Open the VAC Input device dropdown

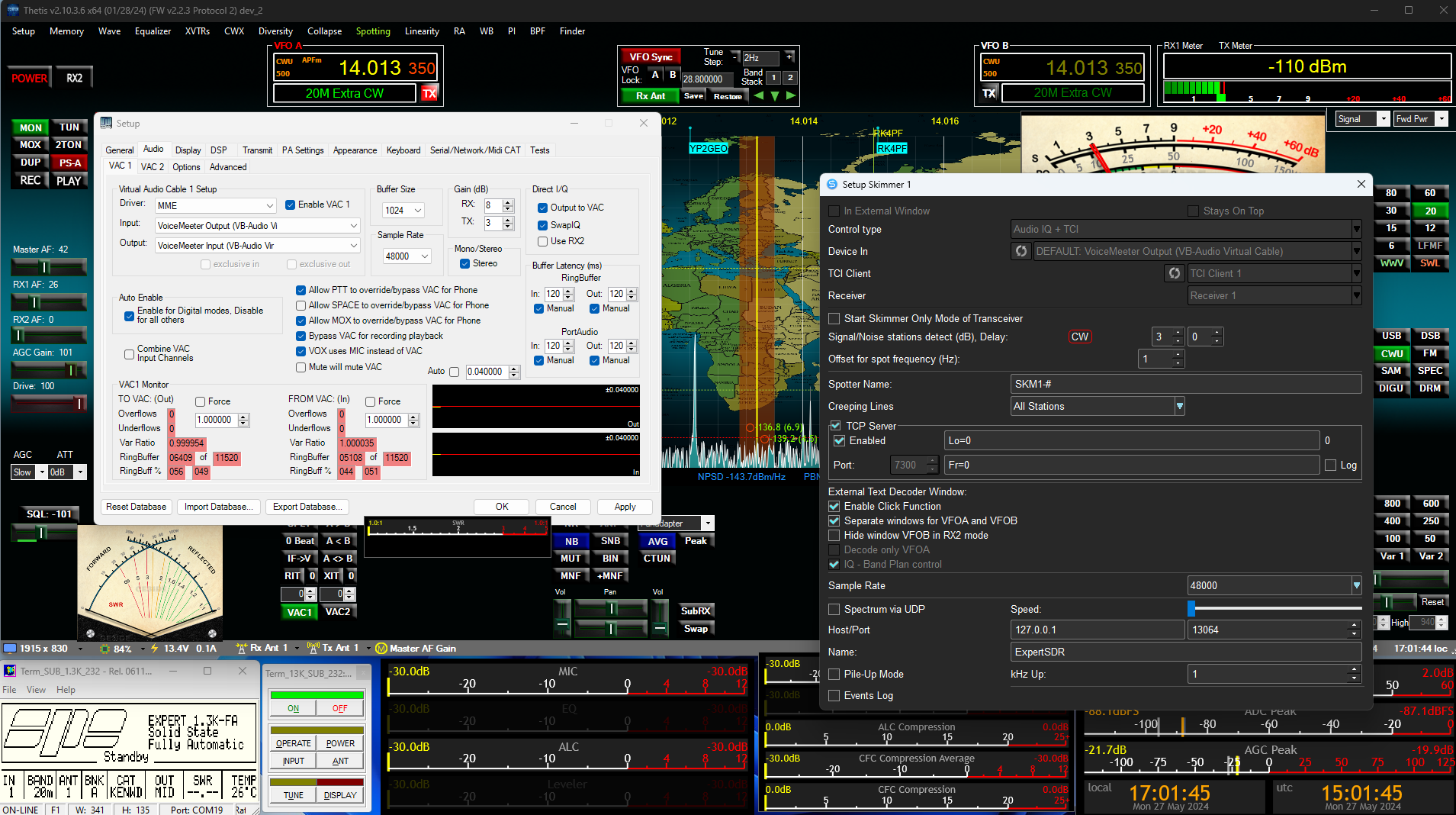257,226
